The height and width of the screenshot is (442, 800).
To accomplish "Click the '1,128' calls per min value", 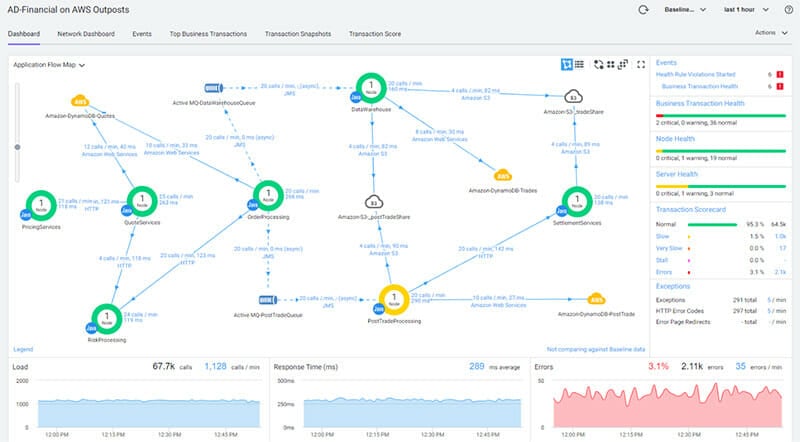I will point(215,366).
